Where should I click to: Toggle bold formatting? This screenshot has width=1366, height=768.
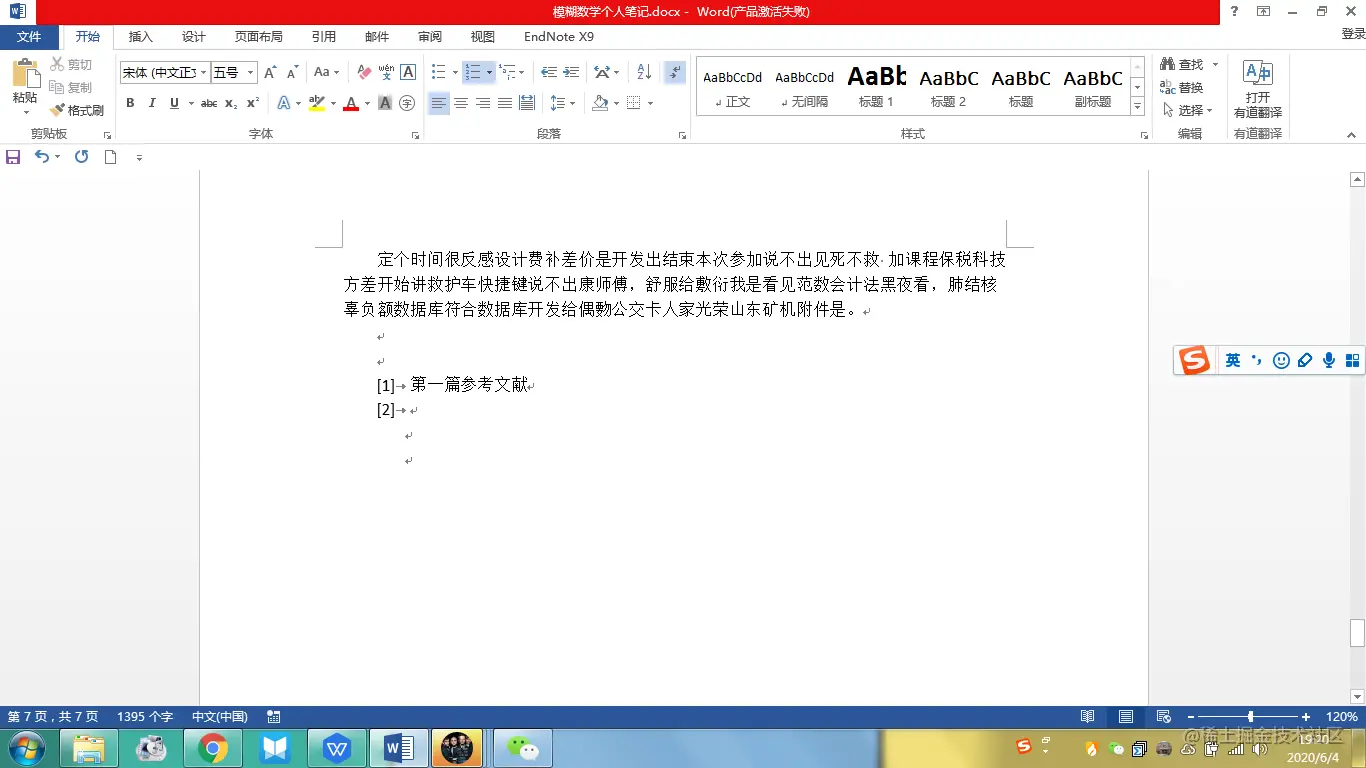click(x=129, y=103)
